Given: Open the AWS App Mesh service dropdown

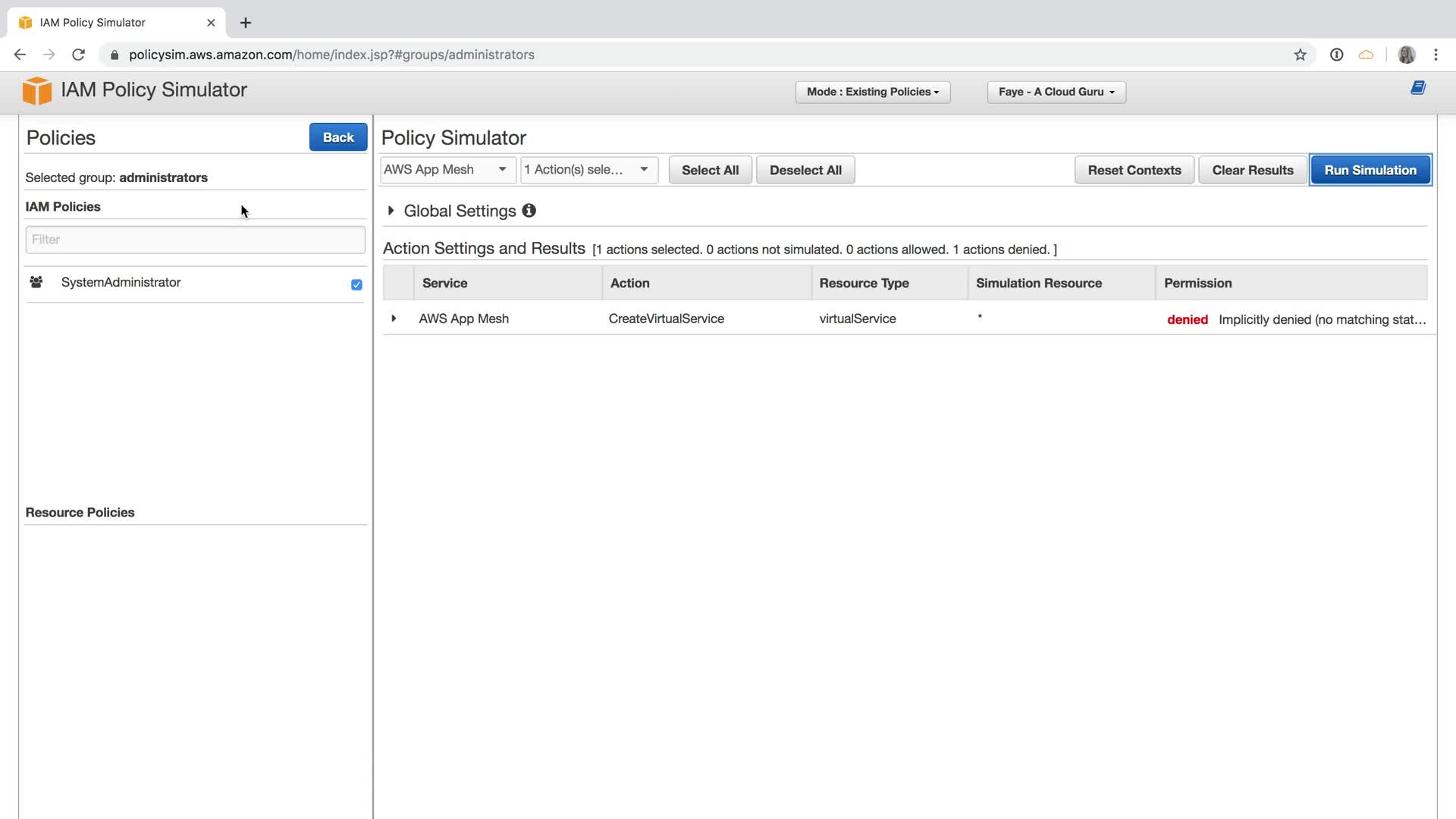Looking at the screenshot, I should [x=447, y=170].
